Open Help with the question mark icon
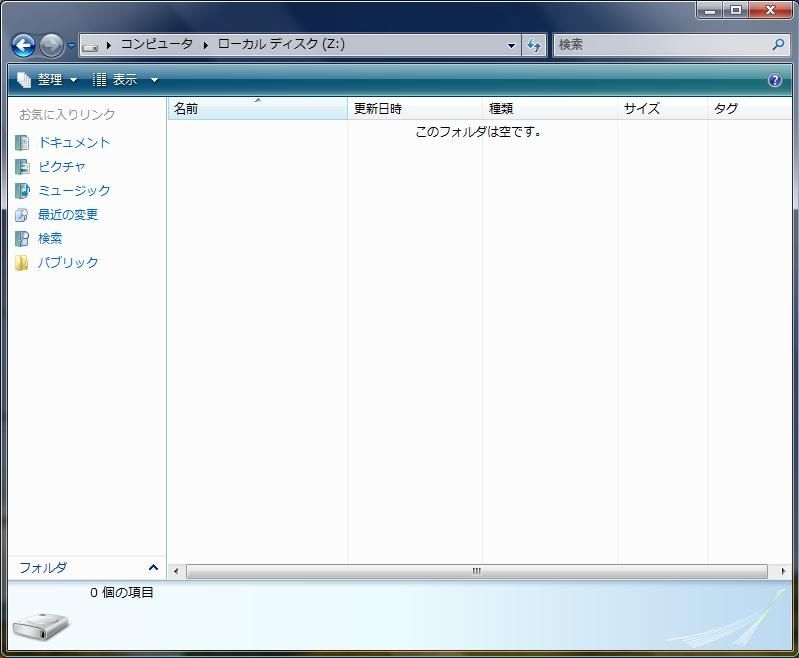The image size is (799, 658). tap(775, 80)
